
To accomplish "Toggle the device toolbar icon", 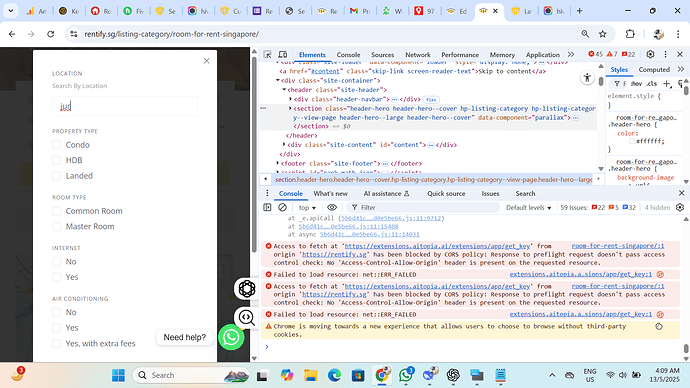I will (283, 55).
